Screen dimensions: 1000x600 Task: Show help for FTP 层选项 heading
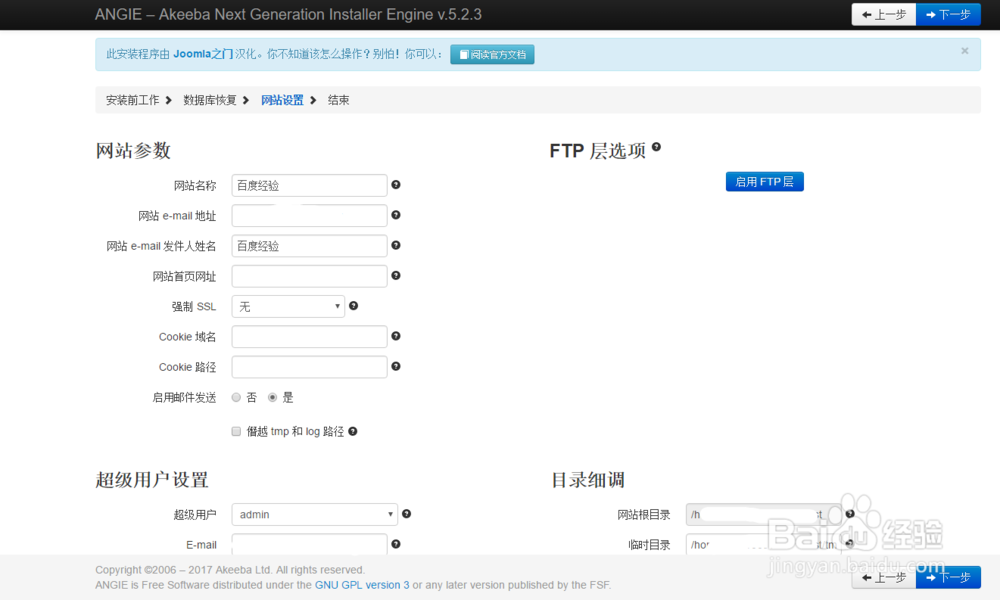pos(656,144)
